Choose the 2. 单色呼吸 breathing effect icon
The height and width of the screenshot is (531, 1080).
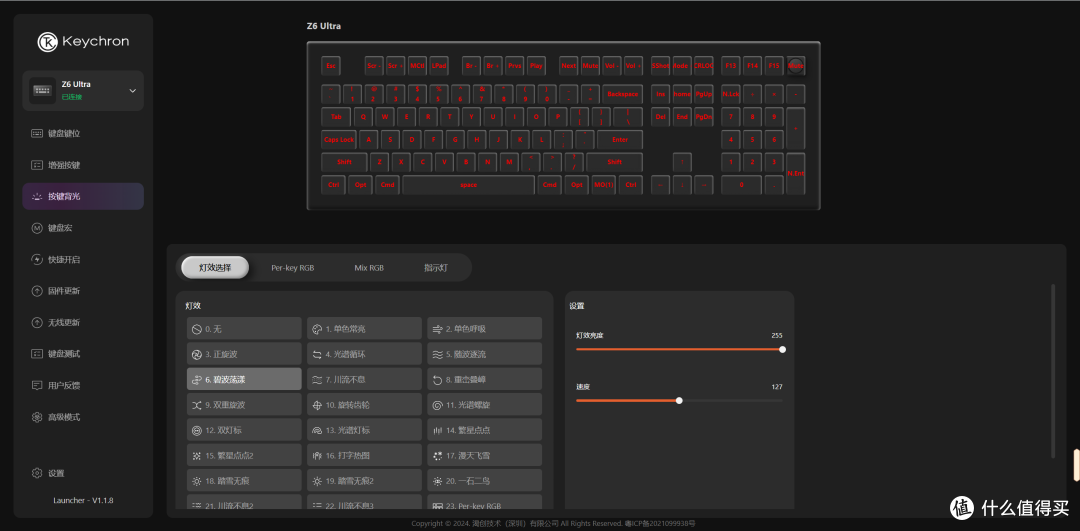[437, 329]
